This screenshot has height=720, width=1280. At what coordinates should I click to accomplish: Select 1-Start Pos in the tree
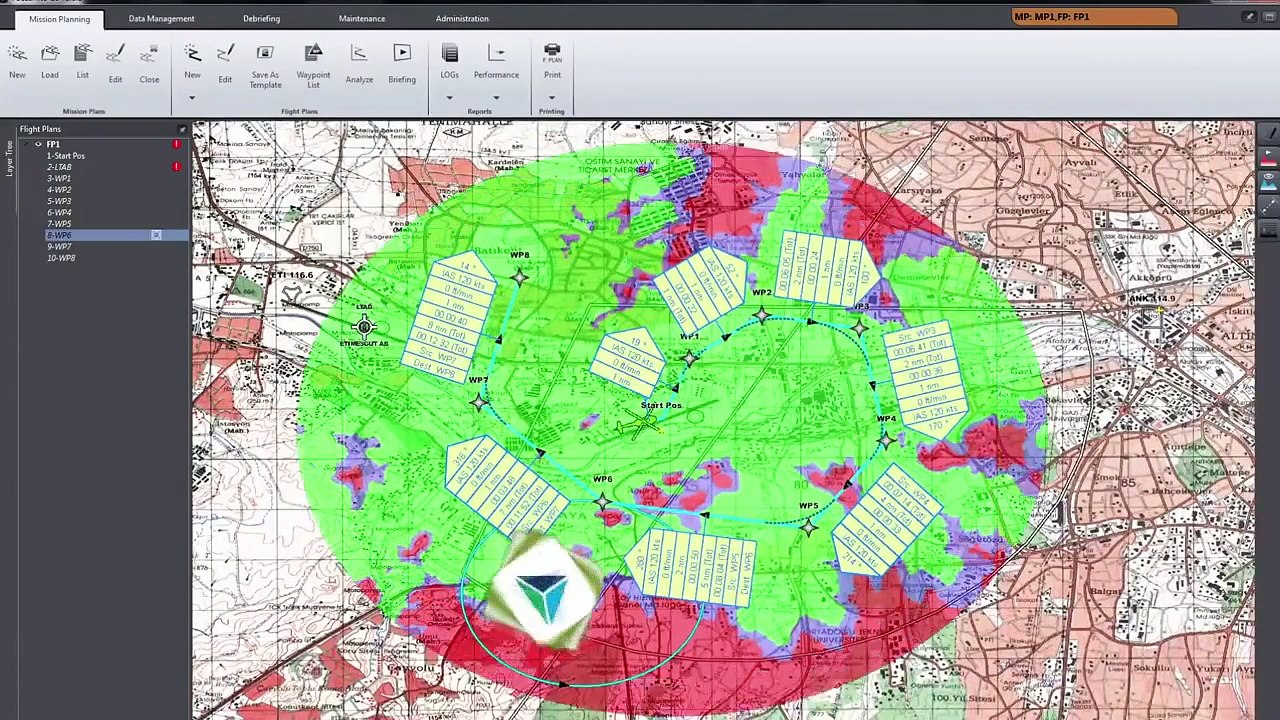pos(66,156)
